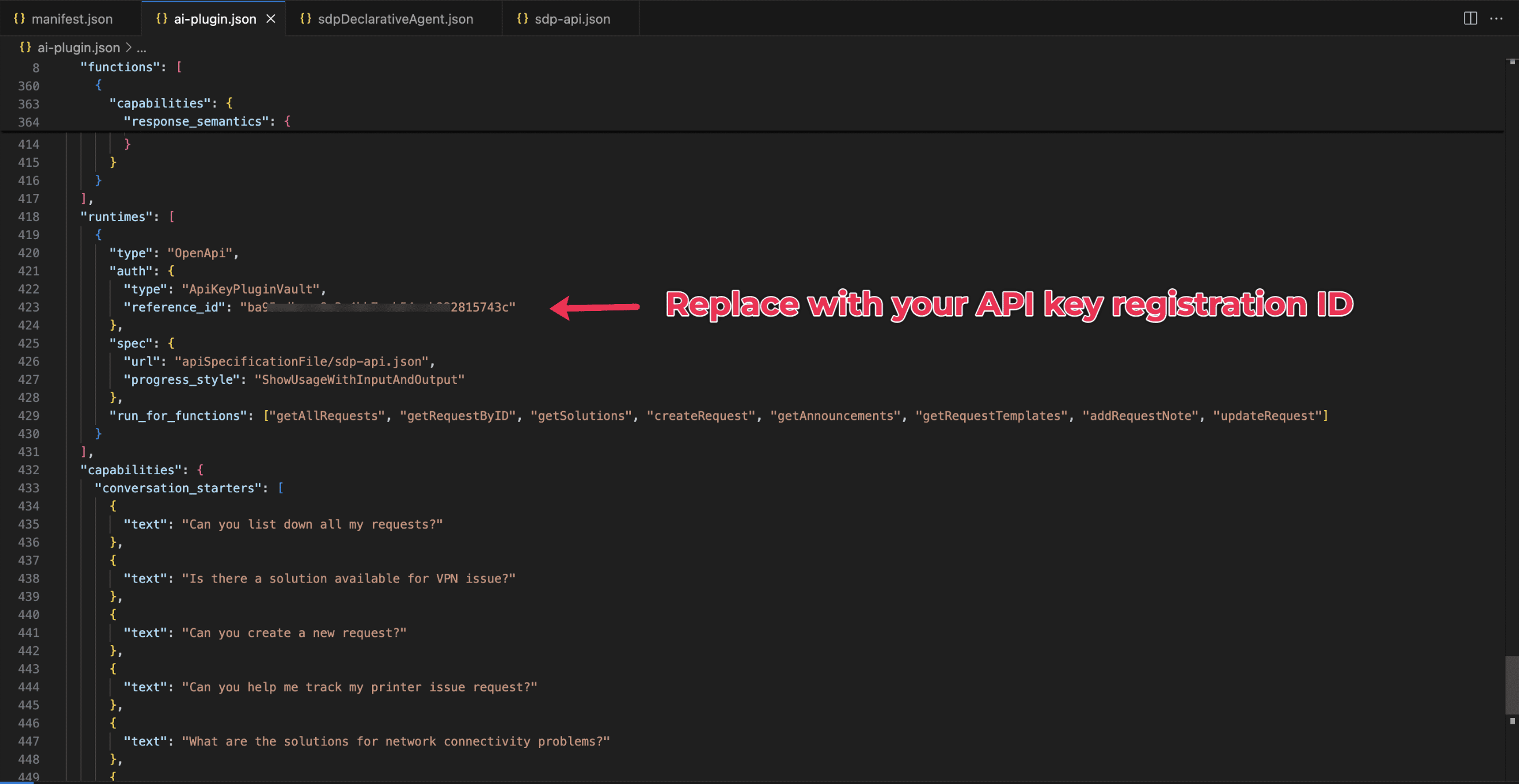Screen dimensions: 1519x784
Task: Click the "ShowUsageWithInputAndOutput" value
Action: pyautogui.click(x=360, y=380)
